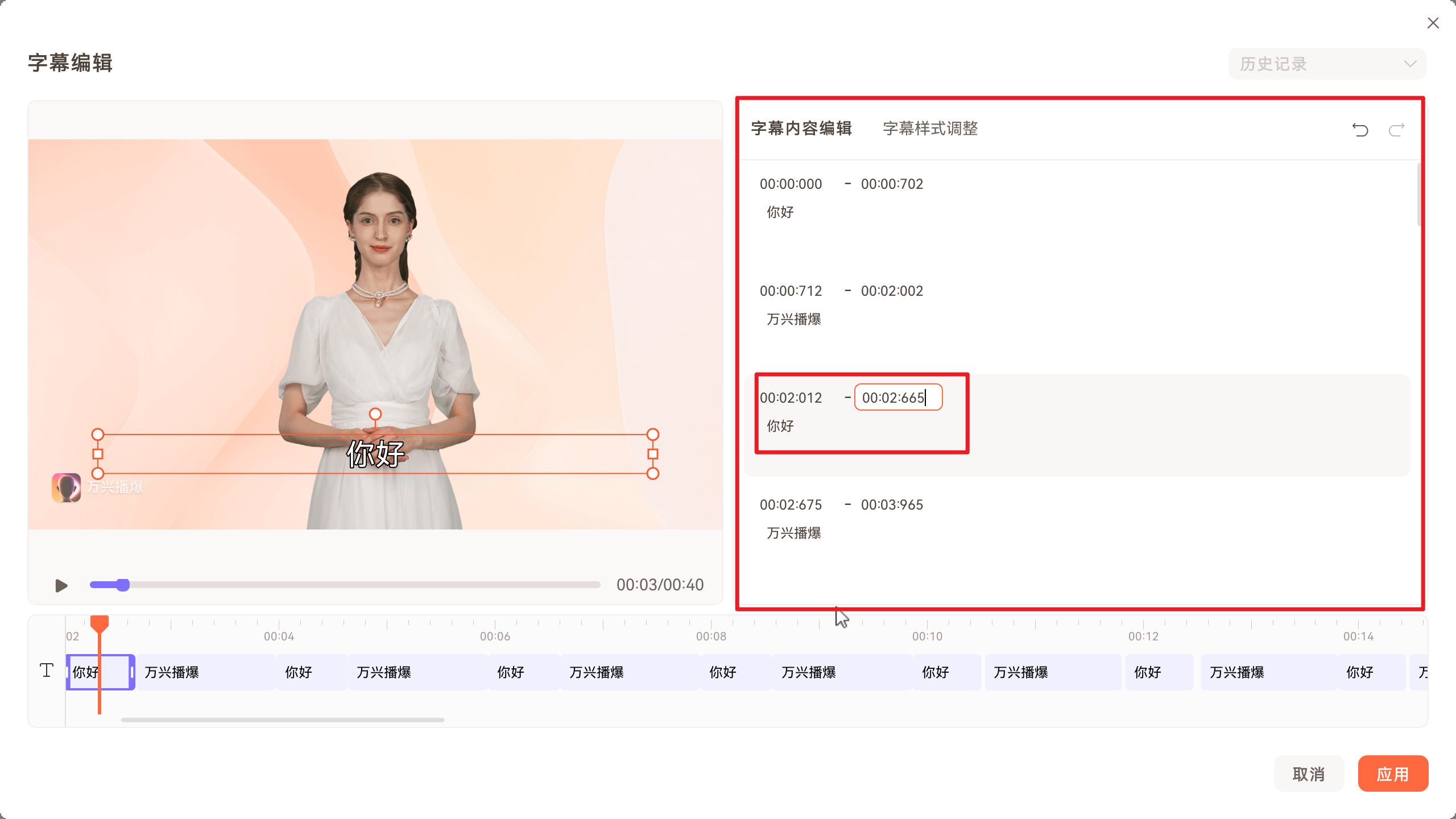
Task: Click the T text track icon on timeline
Action: click(x=47, y=671)
